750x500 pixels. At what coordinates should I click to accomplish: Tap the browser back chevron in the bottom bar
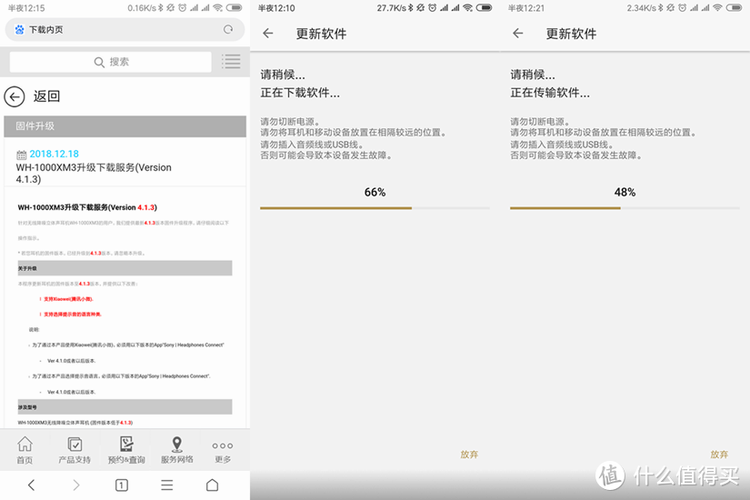pos(32,485)
